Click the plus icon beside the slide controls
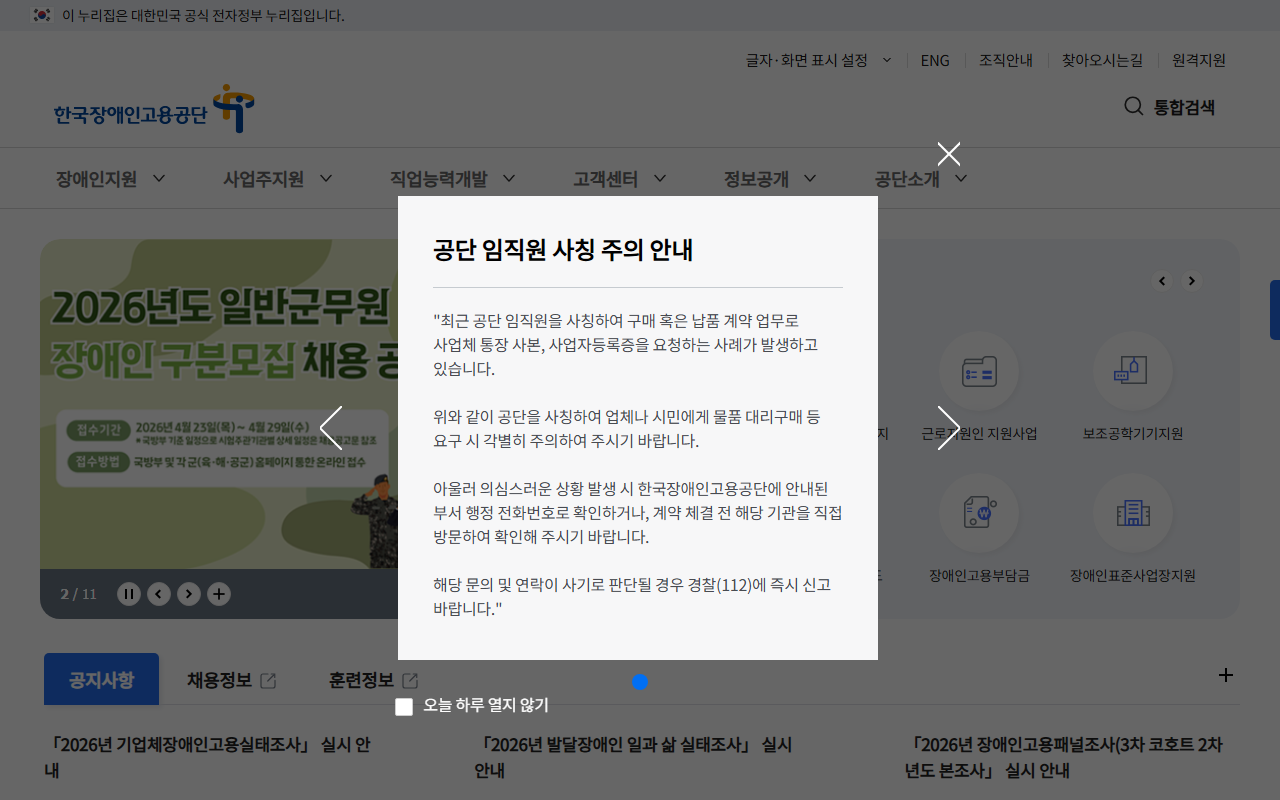This screenshot has width=1280, height=800. coord(219,593)
